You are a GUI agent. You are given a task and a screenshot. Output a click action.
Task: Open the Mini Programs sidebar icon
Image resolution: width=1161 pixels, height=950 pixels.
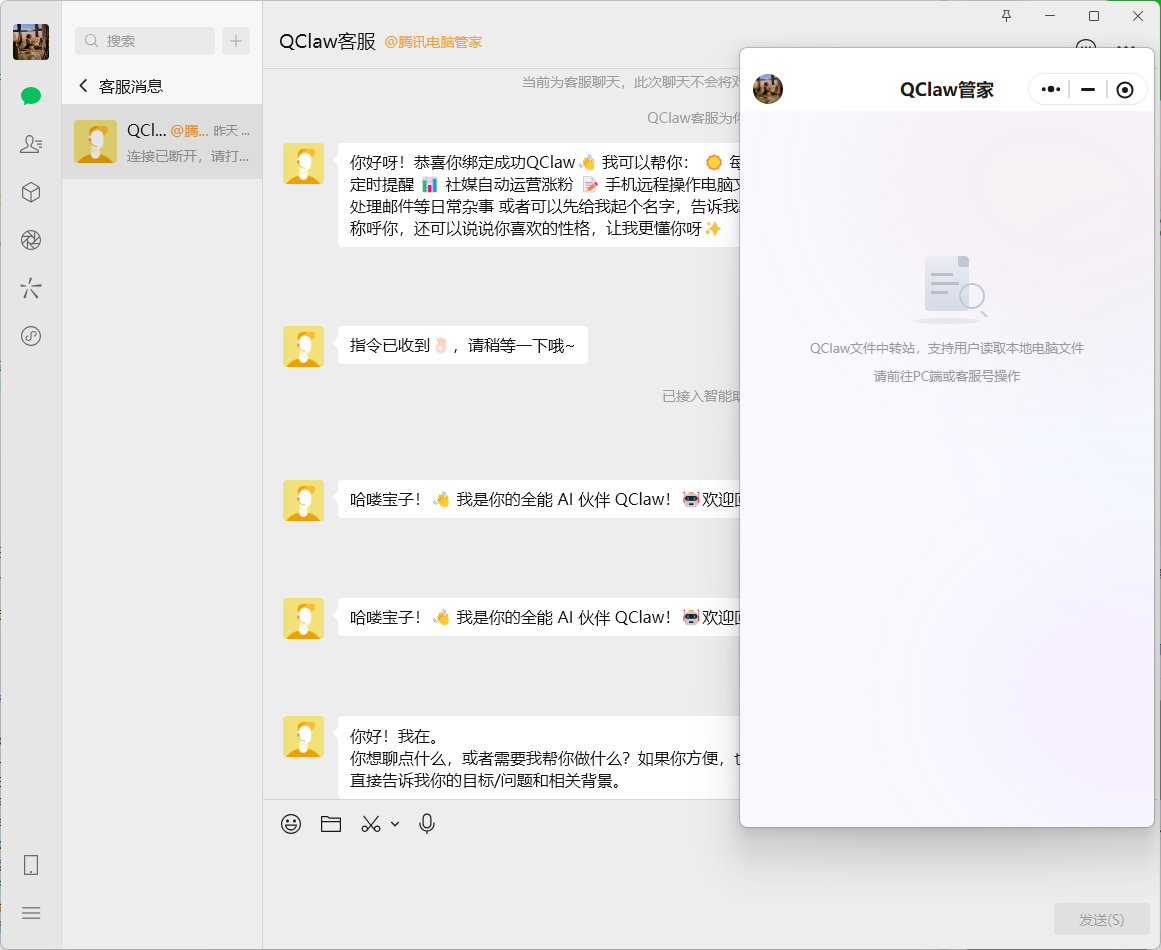[31, 336]
